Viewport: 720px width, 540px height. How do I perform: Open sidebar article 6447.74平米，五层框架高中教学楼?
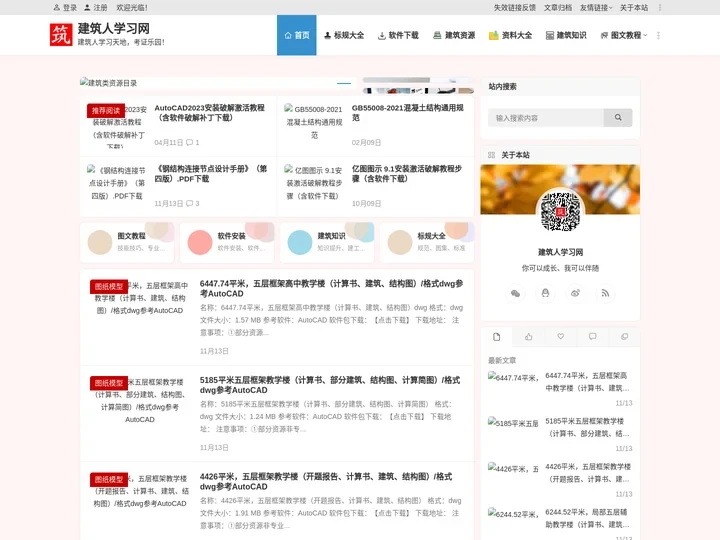pos(586,382)
